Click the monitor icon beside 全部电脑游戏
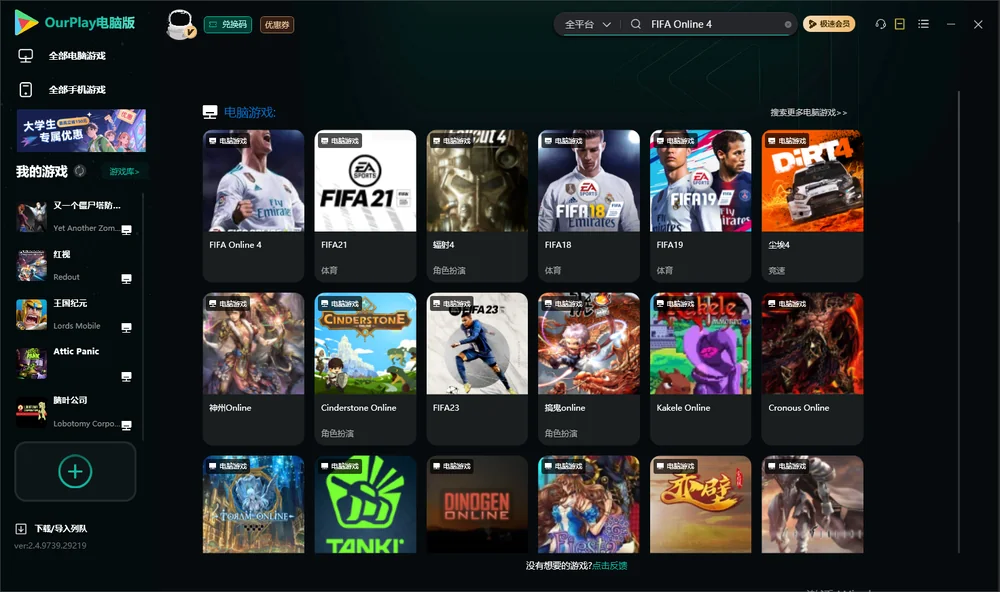The width and height of the screenshot is (1000, 592). pos(26,56)
